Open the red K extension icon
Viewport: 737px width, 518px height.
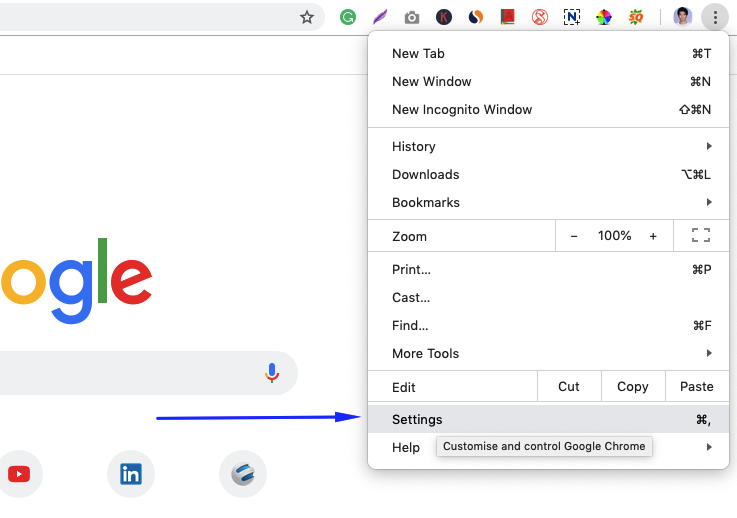444,17
